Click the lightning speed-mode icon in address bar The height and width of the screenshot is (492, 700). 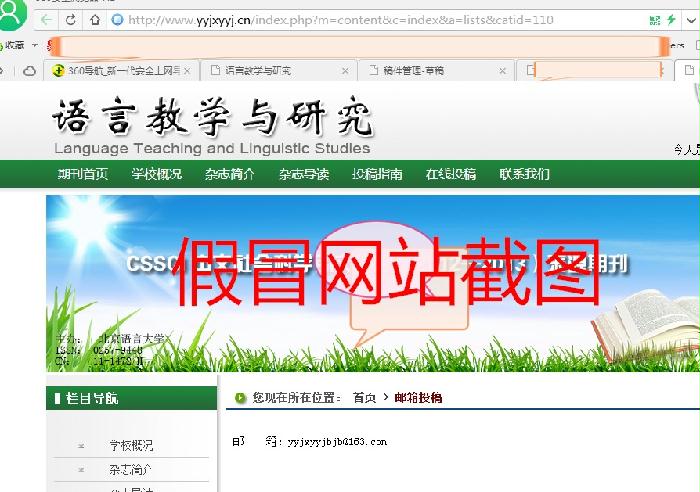pyautogui.click(x=670, y=19)
